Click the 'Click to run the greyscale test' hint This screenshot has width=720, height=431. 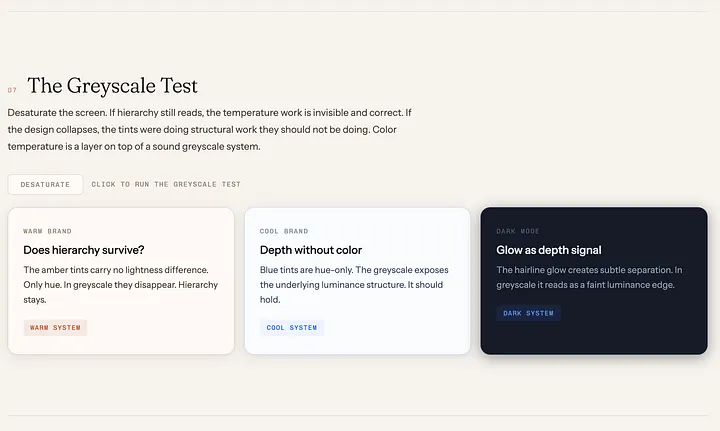tap(166, 185)
